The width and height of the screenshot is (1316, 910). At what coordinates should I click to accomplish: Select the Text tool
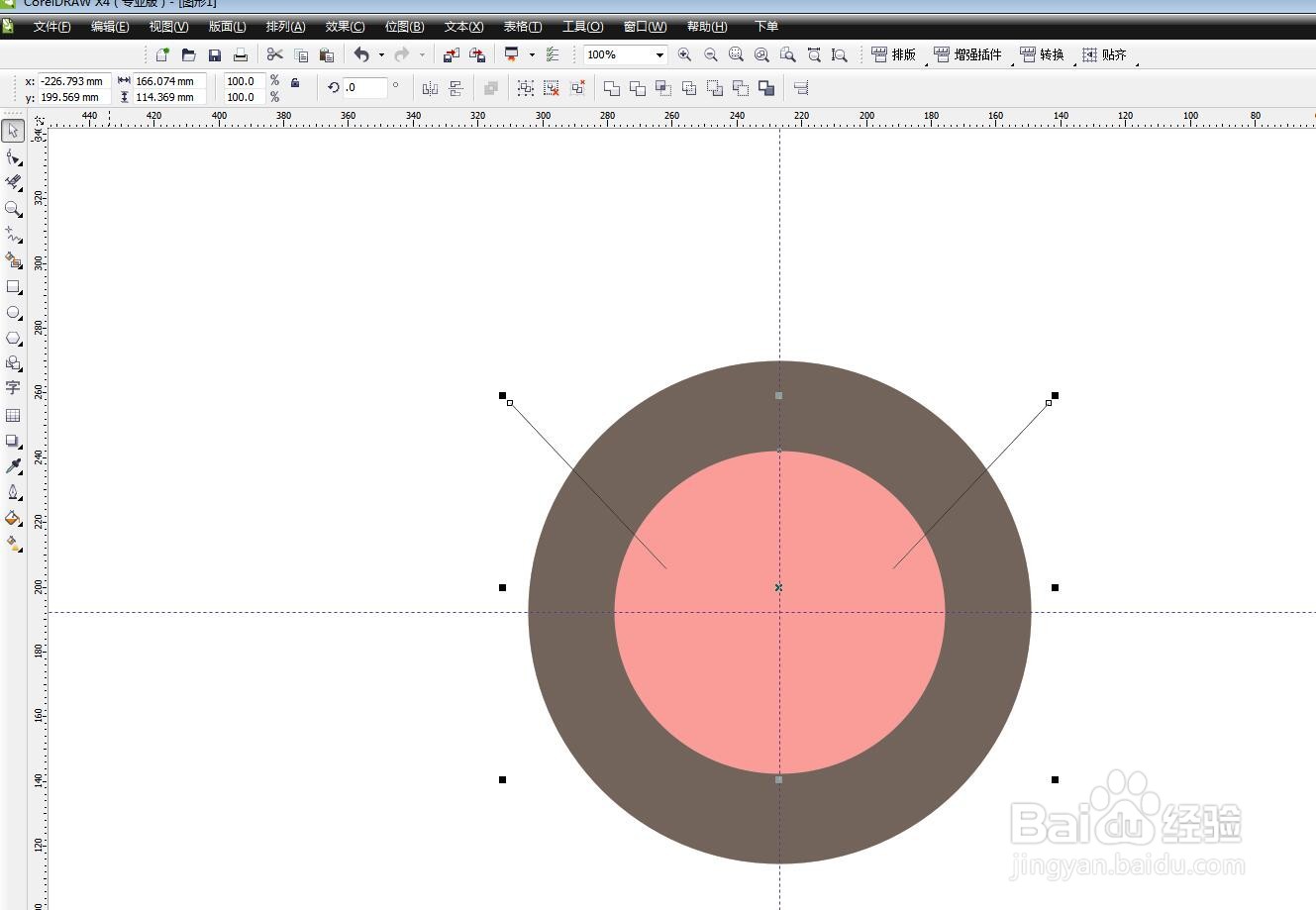(13, 388)
